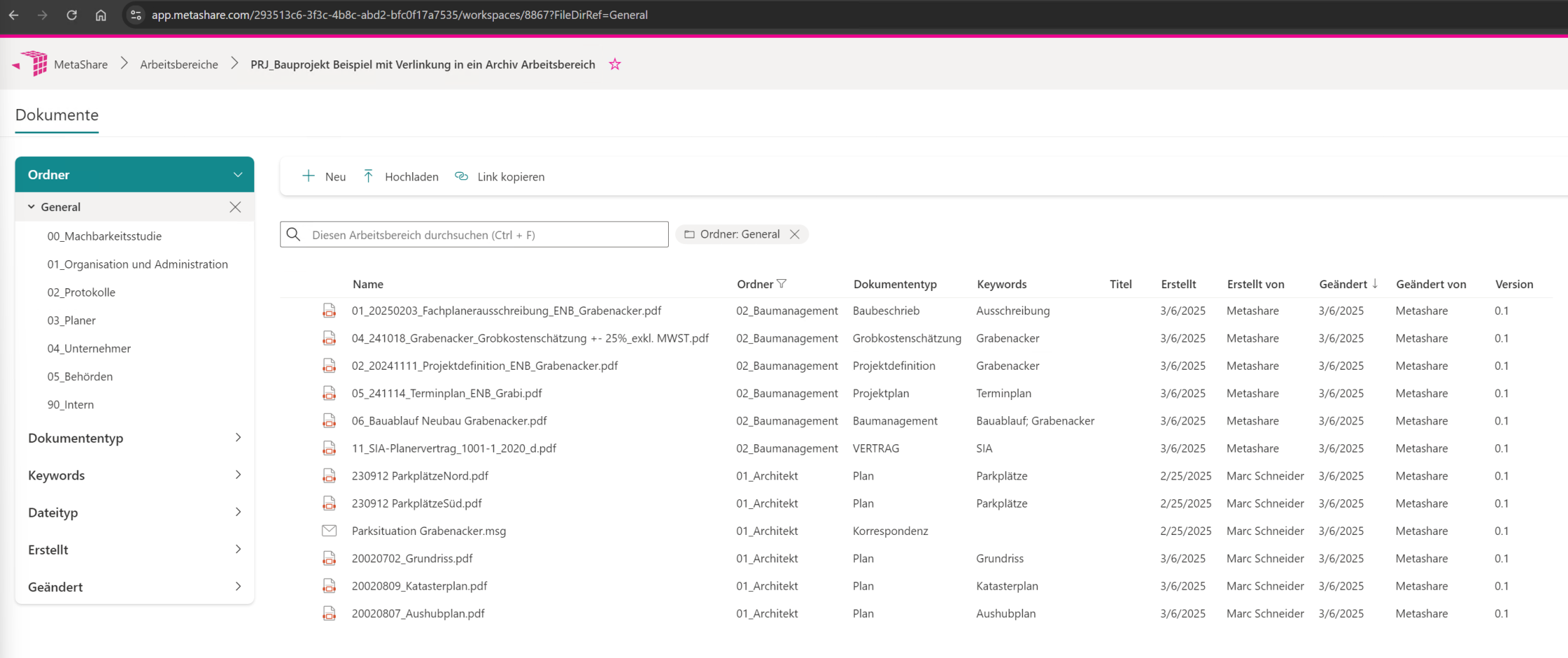The width and height of the screenshot is (1568, 658).
Task: Expand the Dateityp filter section
Action: [x=237, y=512]
